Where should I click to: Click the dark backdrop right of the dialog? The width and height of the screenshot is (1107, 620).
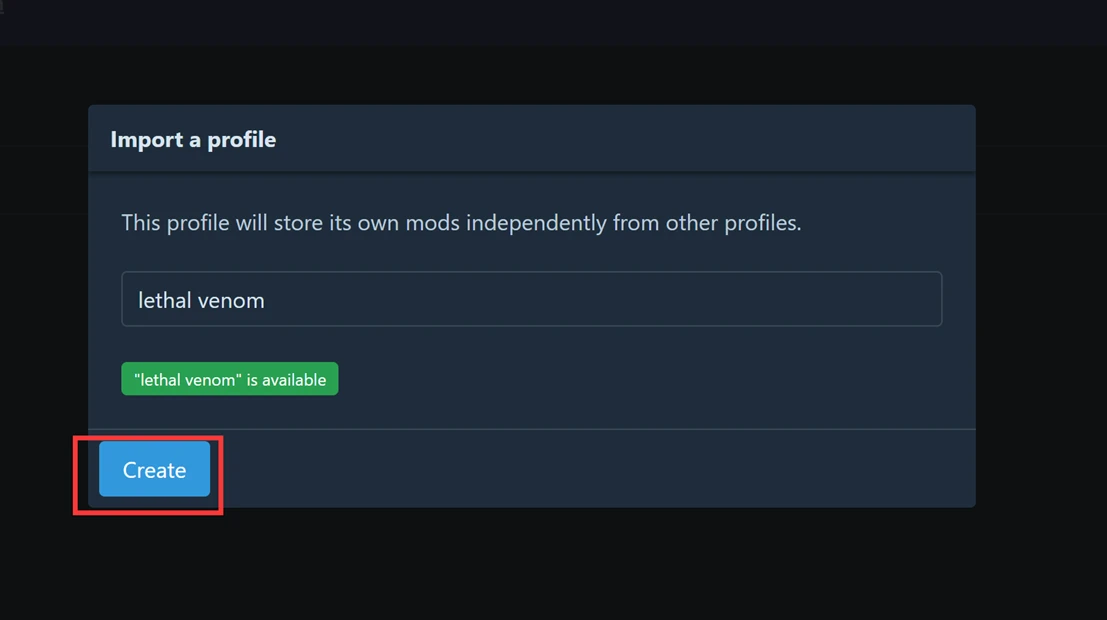click(1040, 300)
